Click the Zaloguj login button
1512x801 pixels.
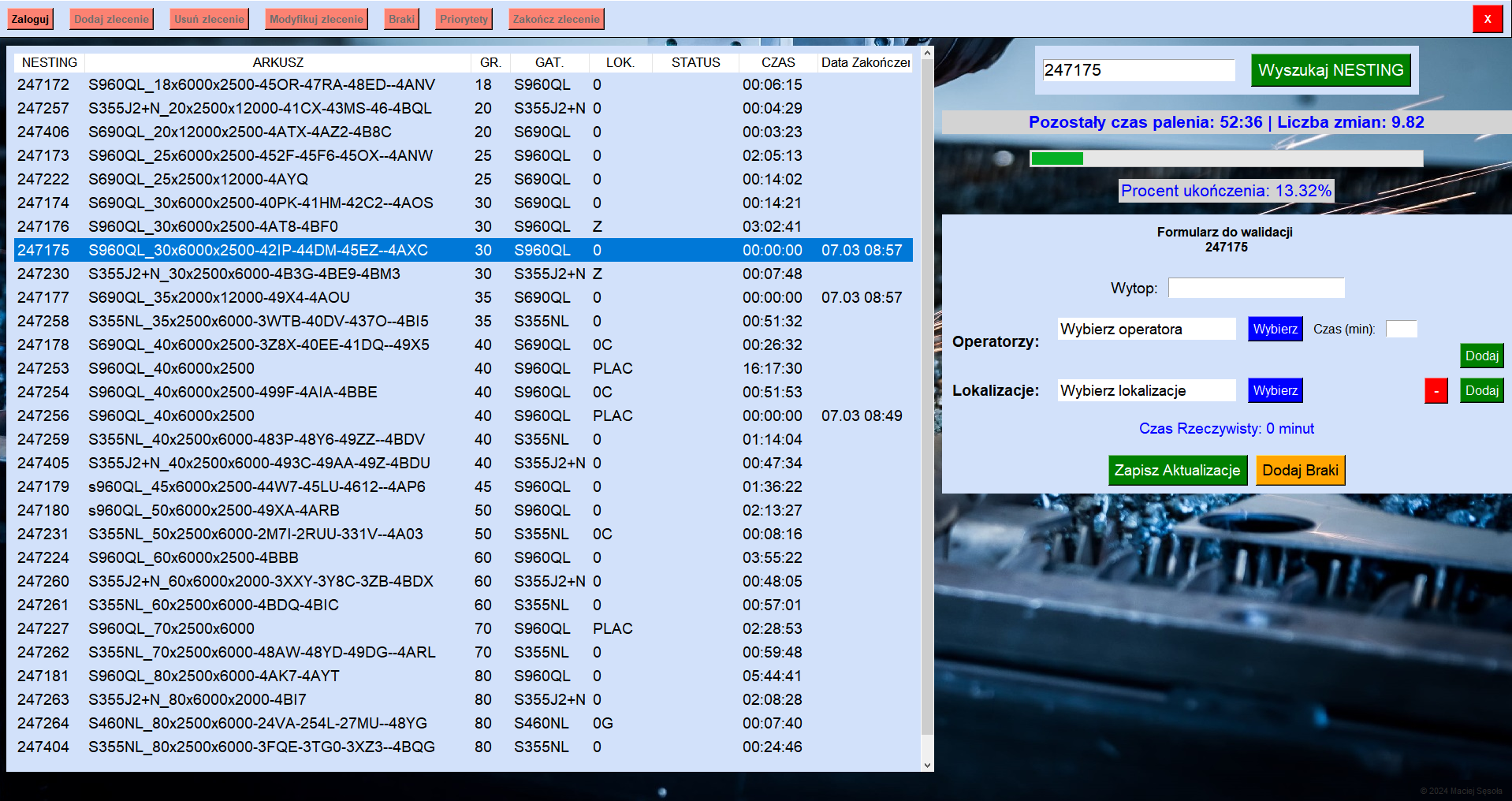coord(30,19)
